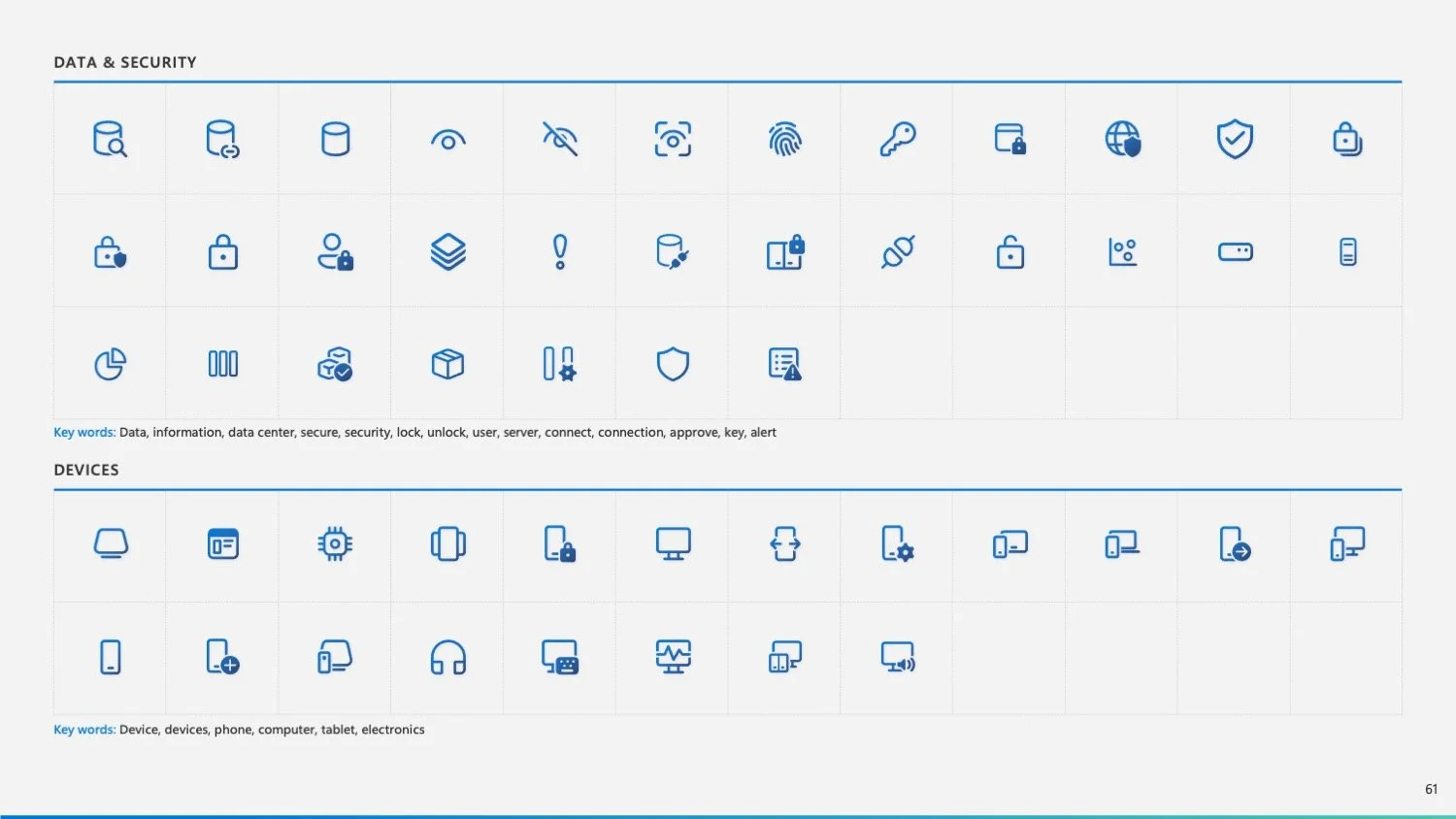Click the database with plug icon
The width and height of the screenshot is (1456, 819).
tap(673, 252)
